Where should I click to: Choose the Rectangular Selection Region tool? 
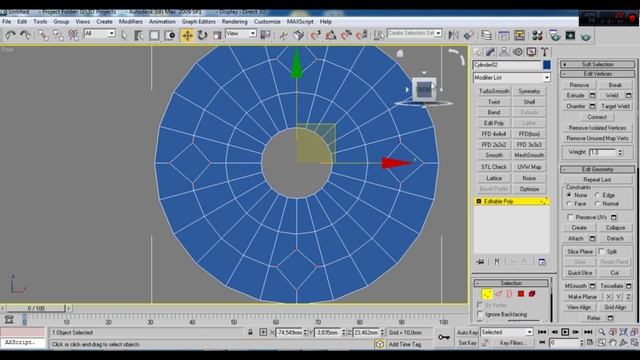point(154,36)
